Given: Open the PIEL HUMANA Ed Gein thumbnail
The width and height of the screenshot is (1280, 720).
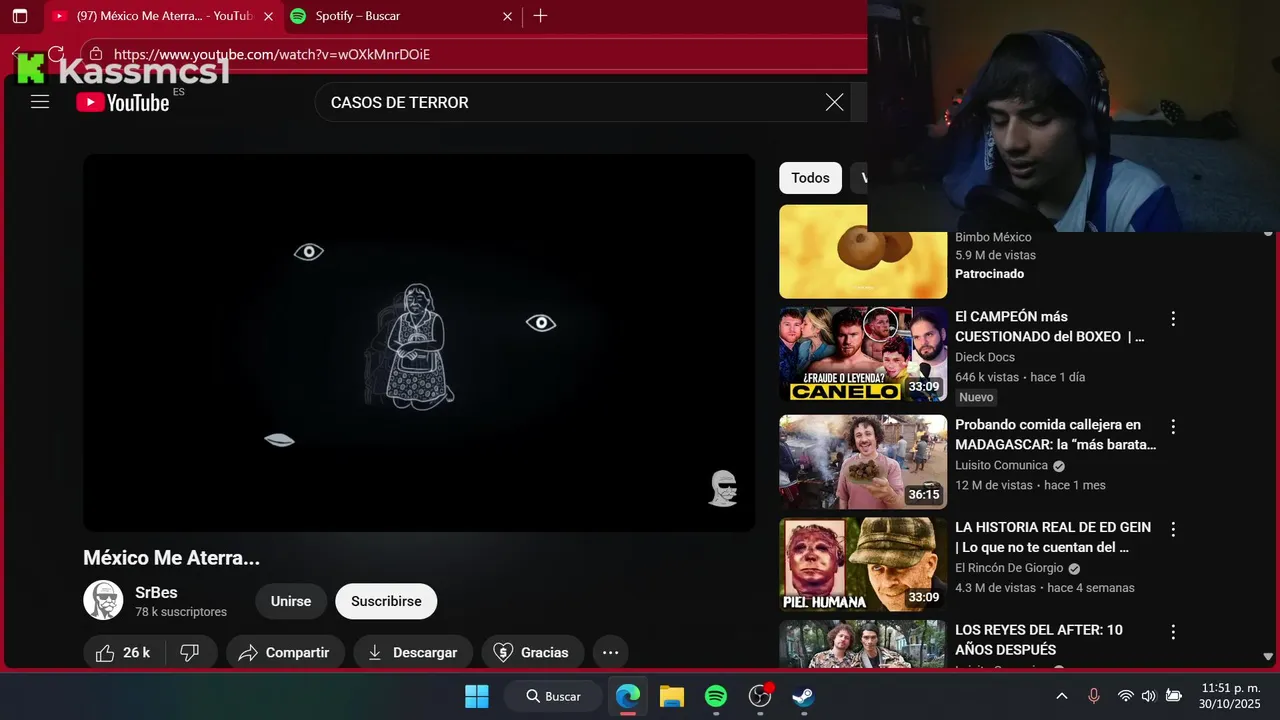Looking at the screenshot, I should pos(863,565).
